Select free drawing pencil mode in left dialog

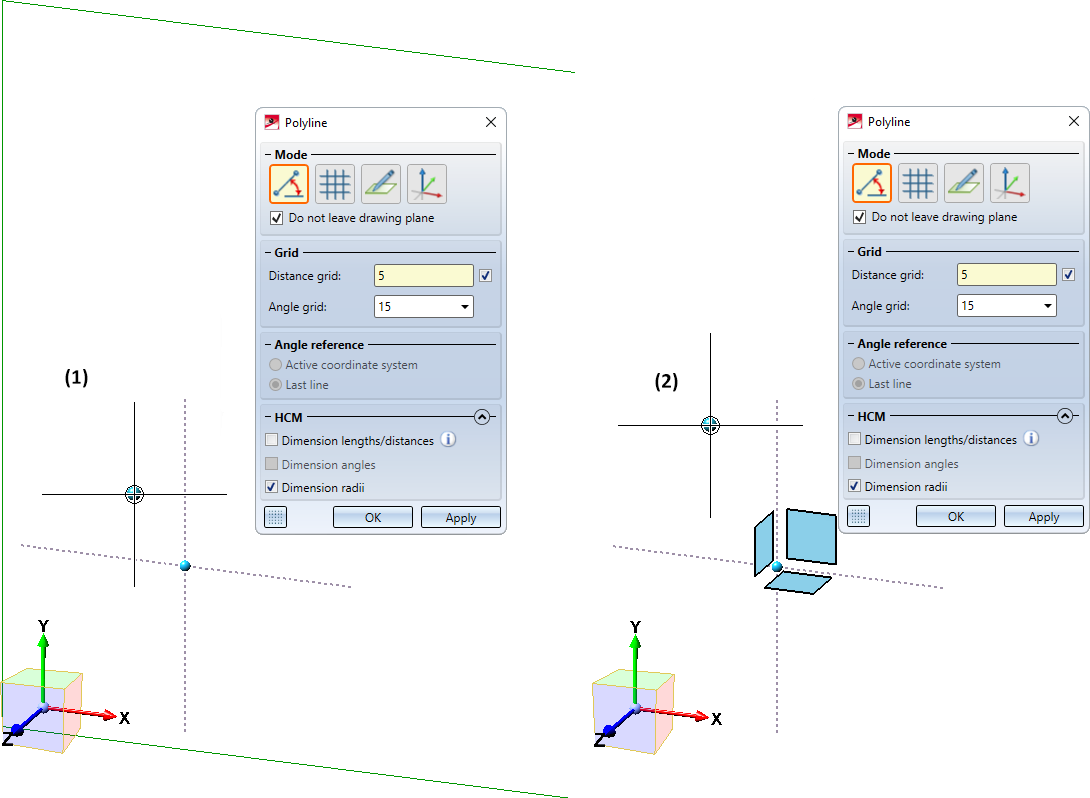coord(380,184)
